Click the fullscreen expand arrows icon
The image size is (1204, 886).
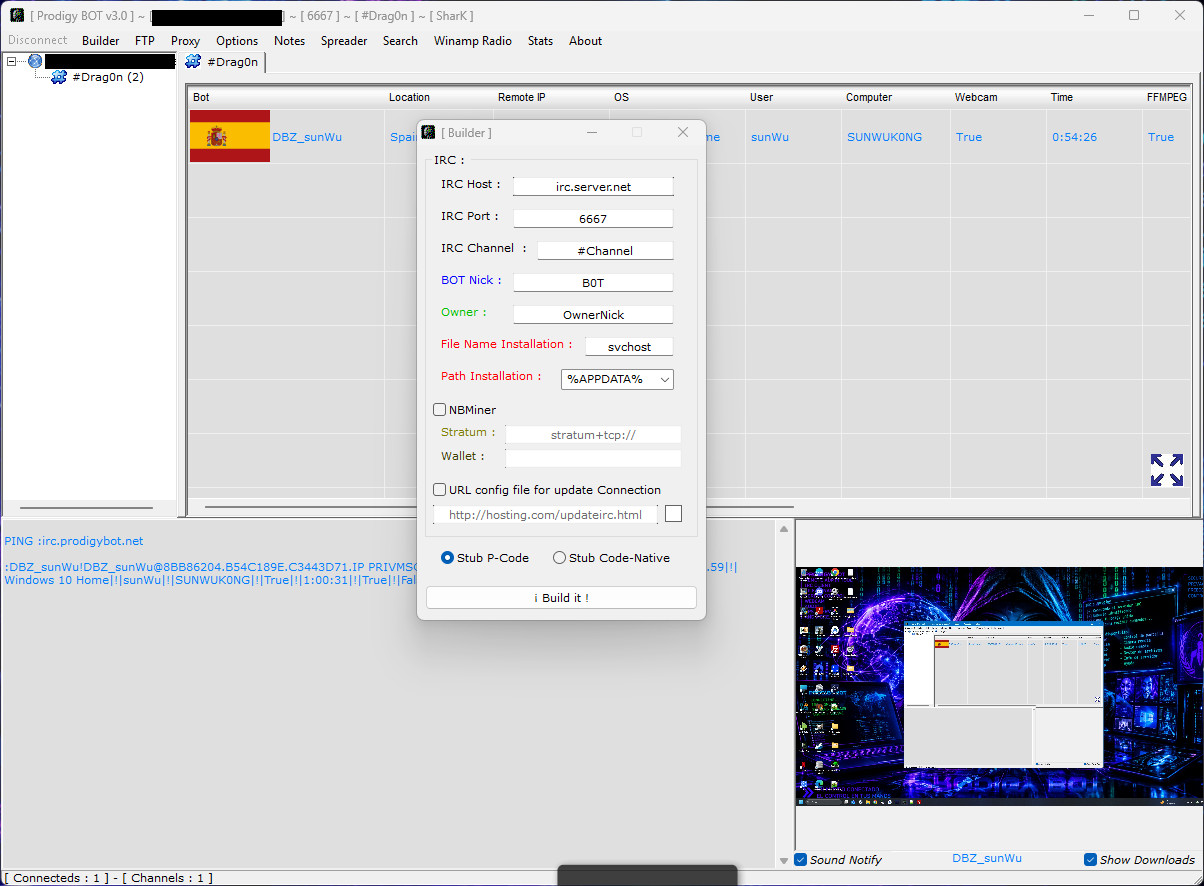(x=1167, y=469)
